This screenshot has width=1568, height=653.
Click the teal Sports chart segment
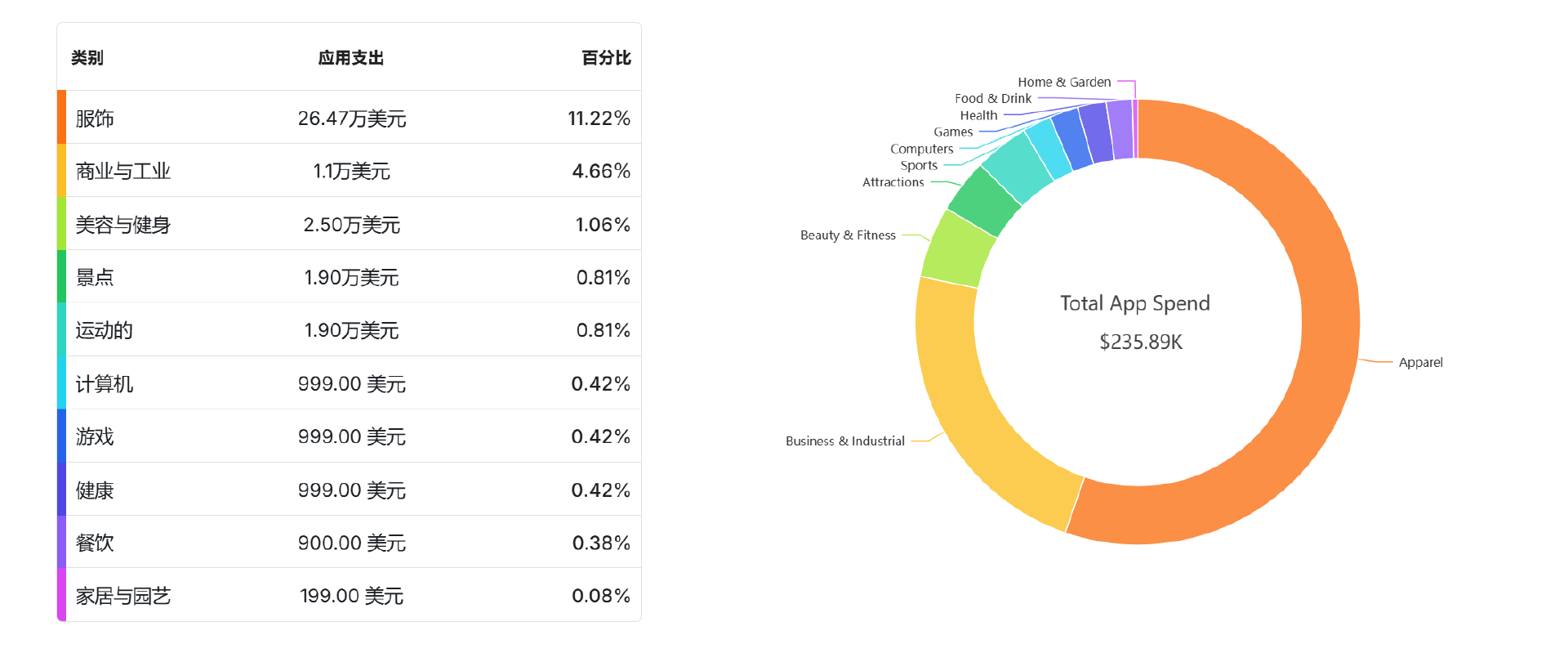1018,168
